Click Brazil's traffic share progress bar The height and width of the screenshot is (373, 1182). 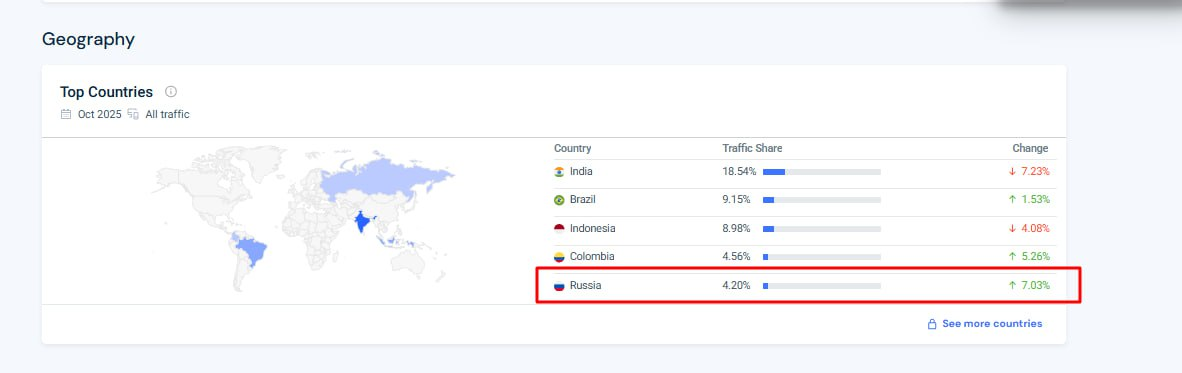[822, 200]
